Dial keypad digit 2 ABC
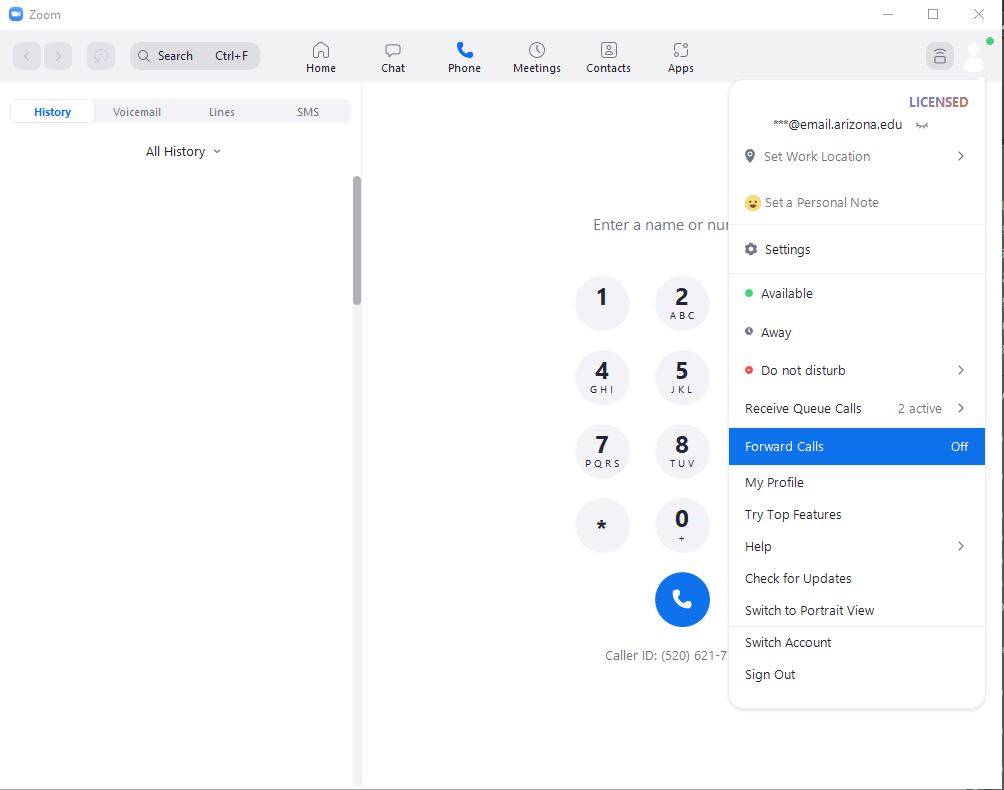 [682, 303]
